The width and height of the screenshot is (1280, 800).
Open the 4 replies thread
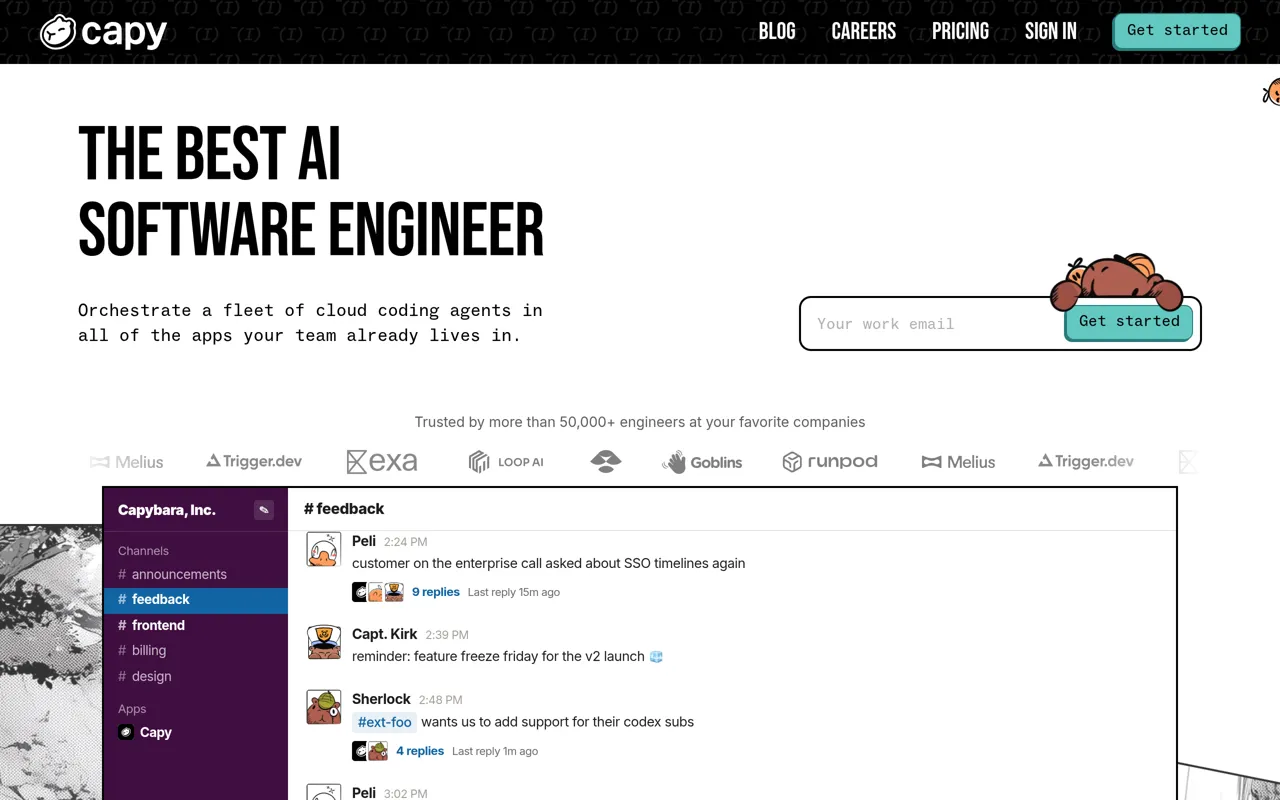tap(420, 751)
